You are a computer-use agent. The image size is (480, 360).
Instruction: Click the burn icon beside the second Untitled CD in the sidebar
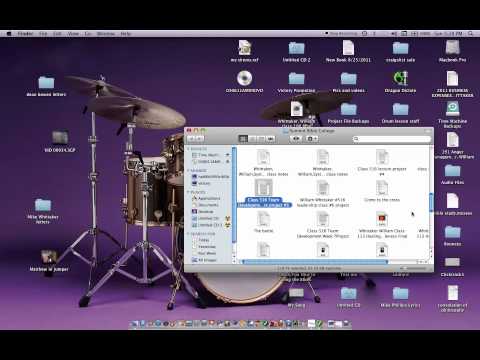coord(228,225)
